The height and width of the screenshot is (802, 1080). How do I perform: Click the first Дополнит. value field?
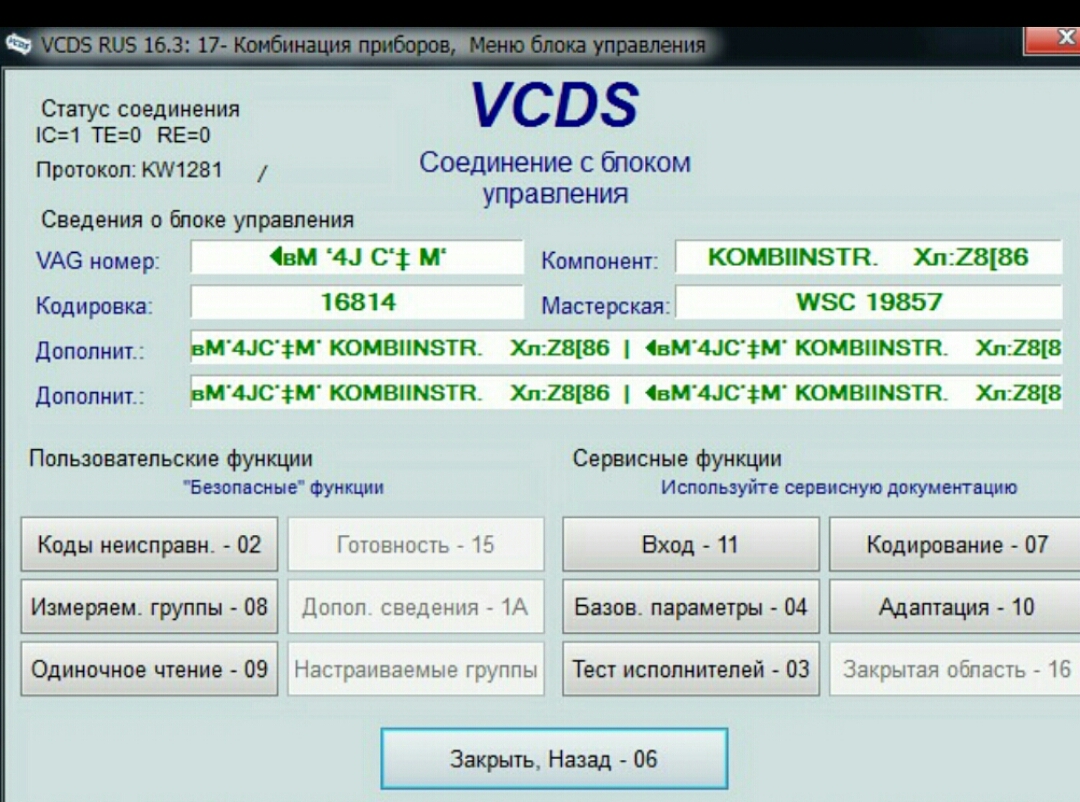pos(626,348)
